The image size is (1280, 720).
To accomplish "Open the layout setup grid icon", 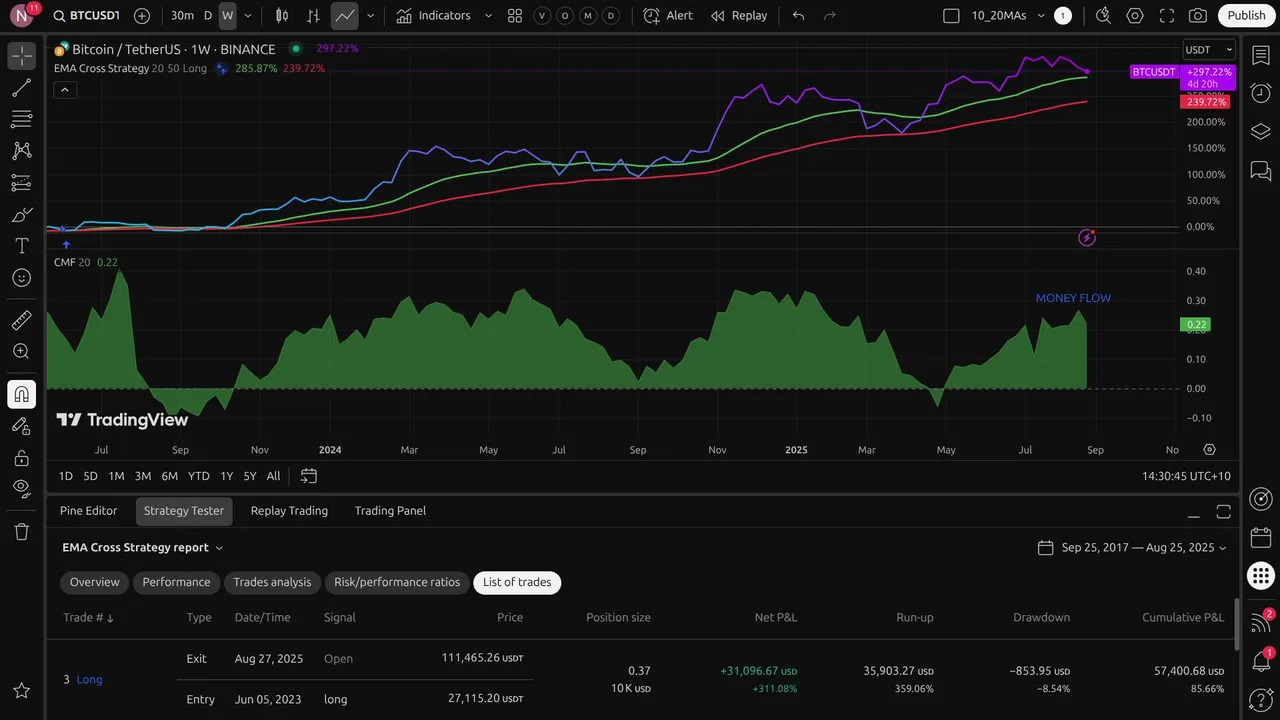I will 514,16.
